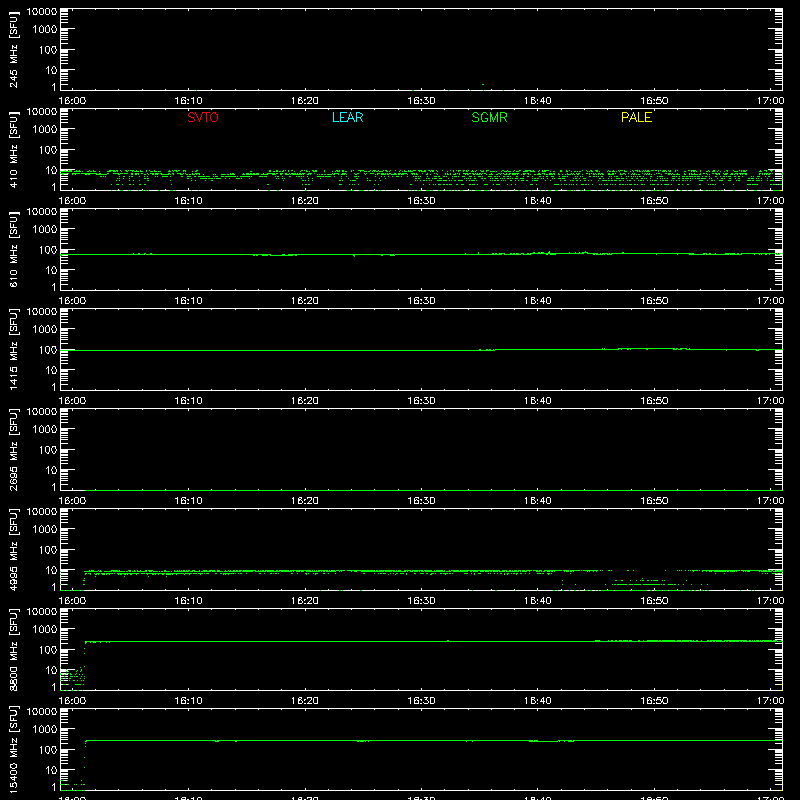Click 16:00 time label below 1415 MHz plot
This screenshot has width=800, height=800.
click(72, 401)
